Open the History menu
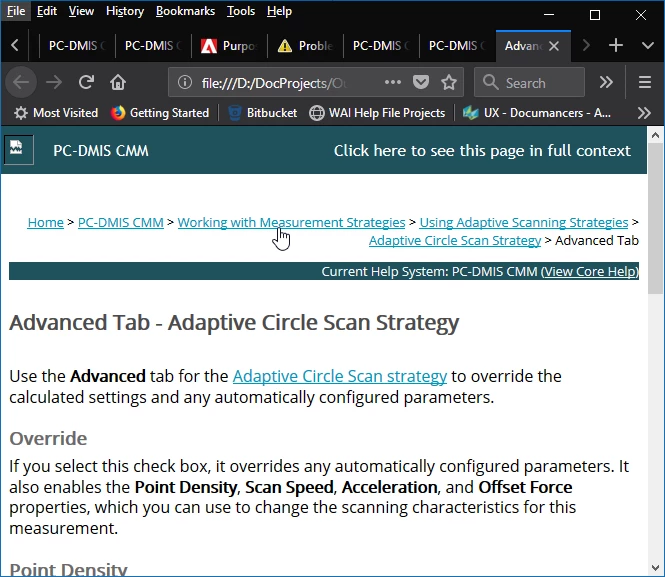665x577 pixels. [125, 11]
